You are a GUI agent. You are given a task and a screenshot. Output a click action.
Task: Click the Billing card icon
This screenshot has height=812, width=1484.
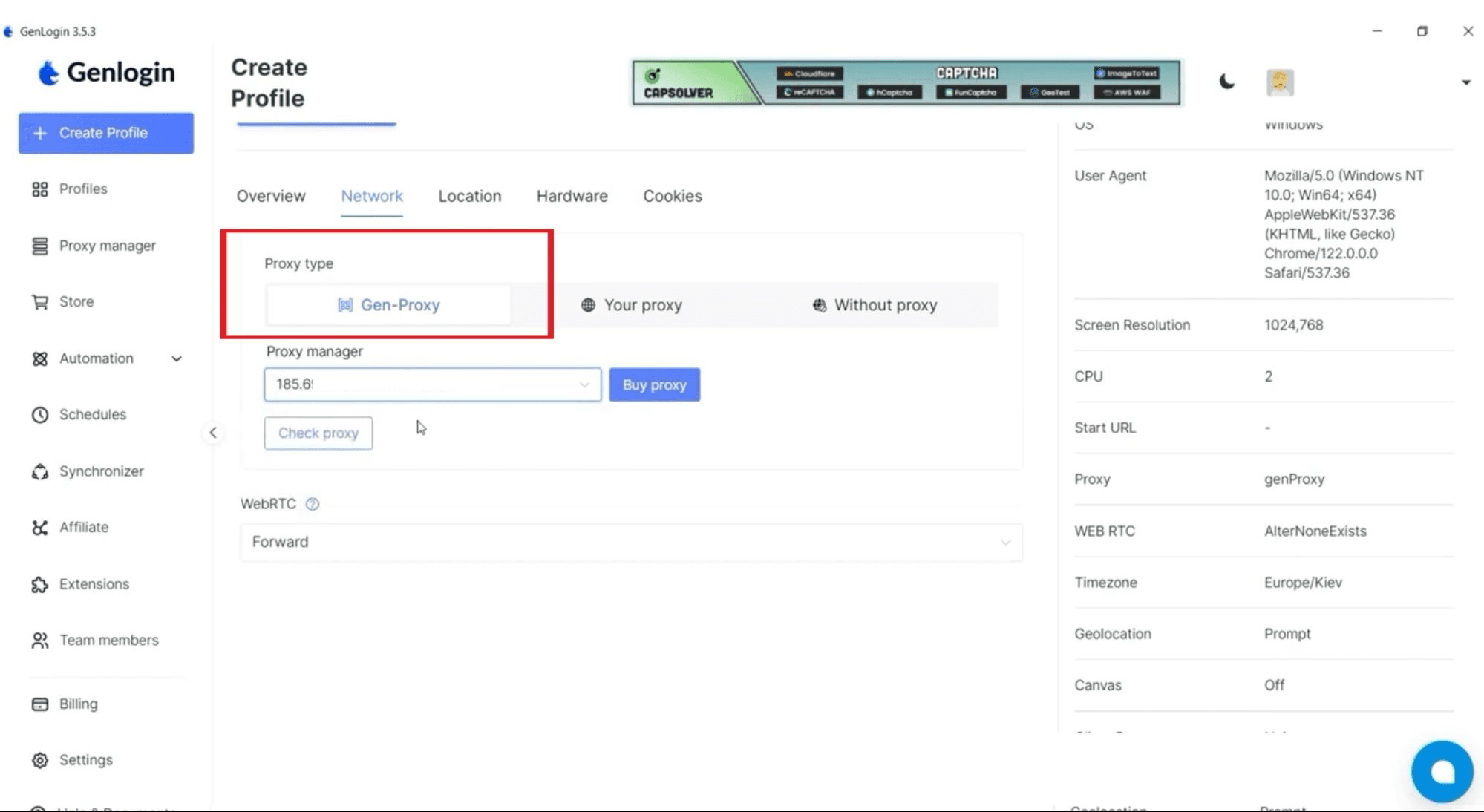pyautogui.click(x=40, y=704)
